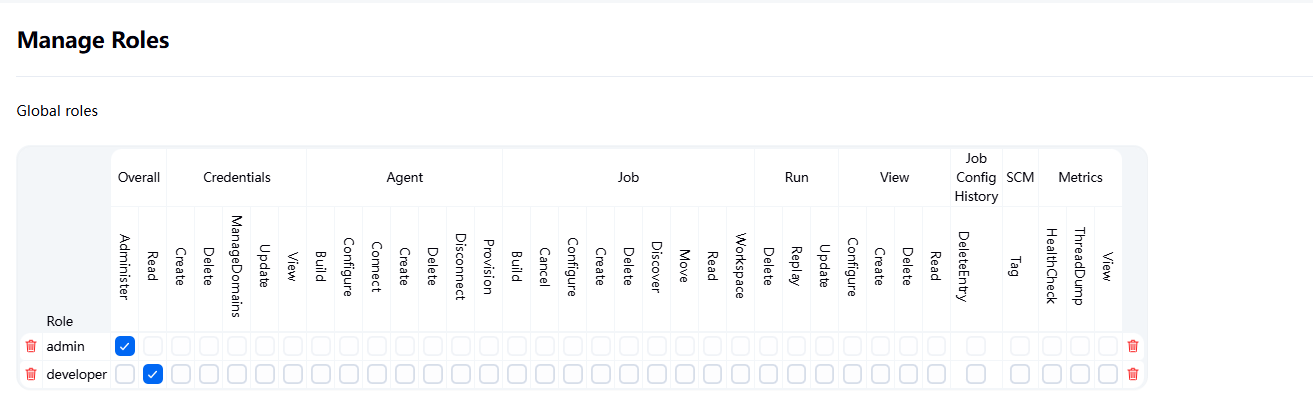Click the Job permission group header
Screen dimensions: 1313x408
point(628,178)
